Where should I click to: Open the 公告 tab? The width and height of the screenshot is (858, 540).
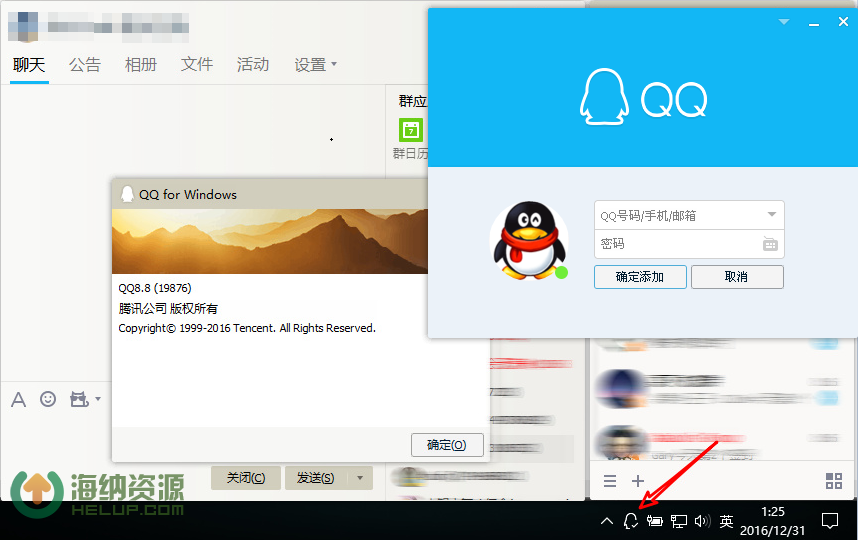pos(85,65)
